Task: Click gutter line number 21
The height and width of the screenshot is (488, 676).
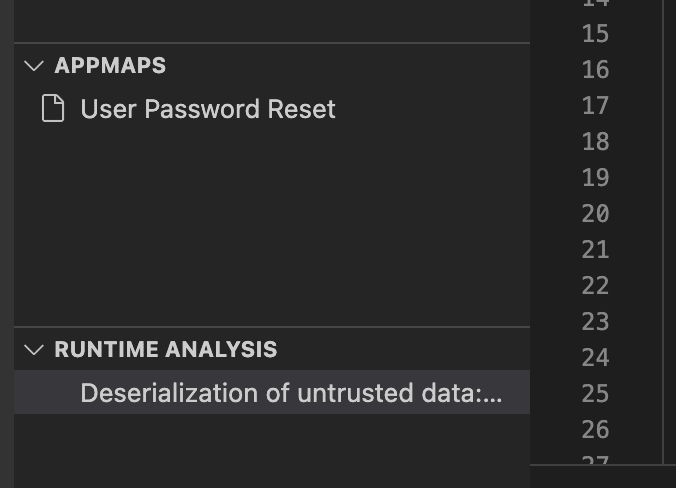Action: tap(595, 250)
